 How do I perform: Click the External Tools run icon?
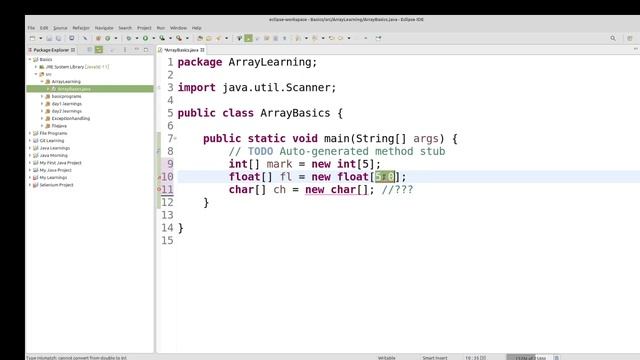click(179, 38)
